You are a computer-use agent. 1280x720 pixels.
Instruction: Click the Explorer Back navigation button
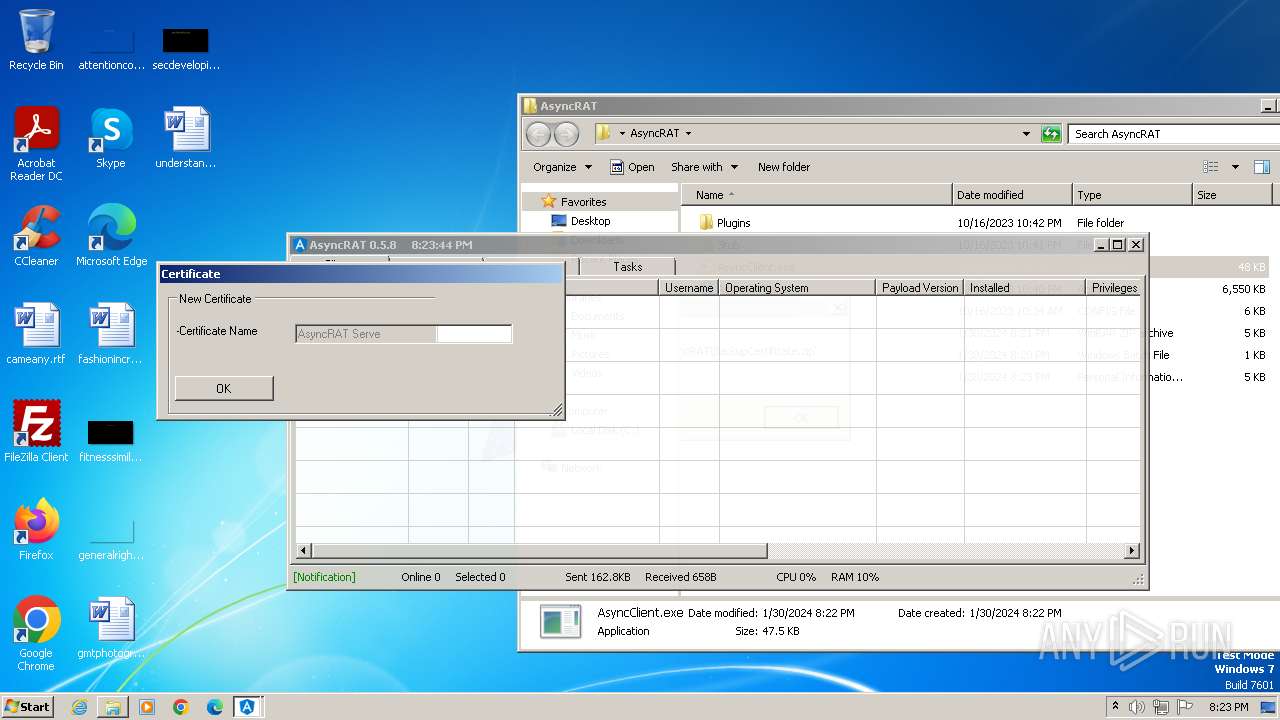538,134
